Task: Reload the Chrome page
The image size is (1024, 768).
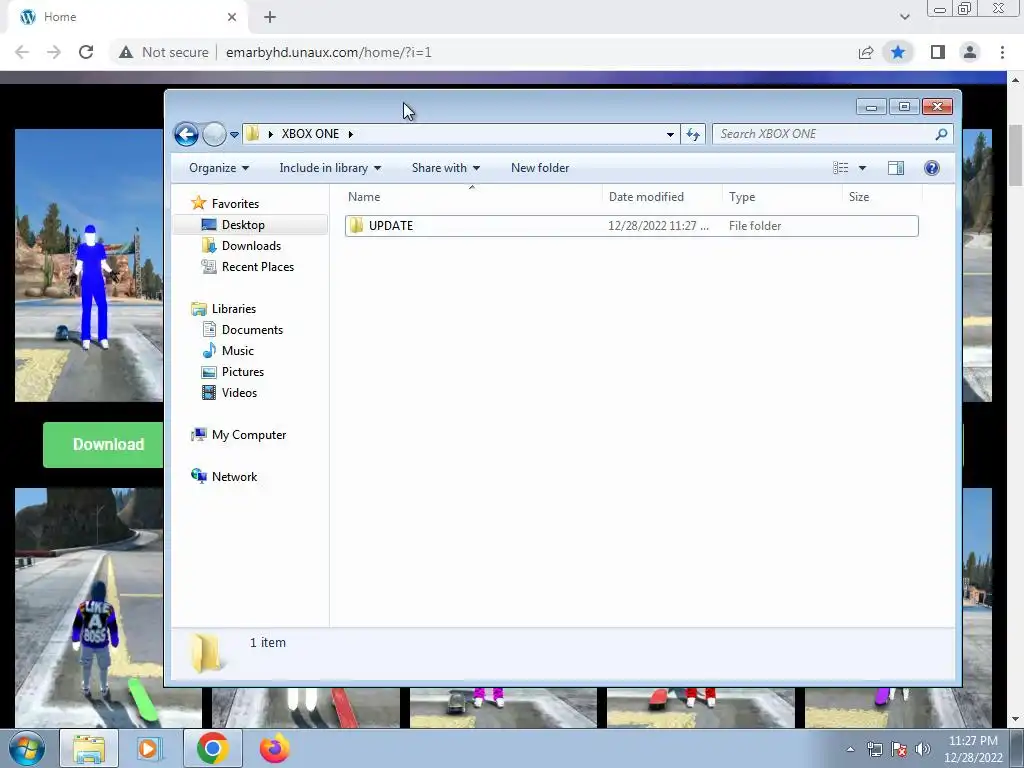Action: [86, 52]
